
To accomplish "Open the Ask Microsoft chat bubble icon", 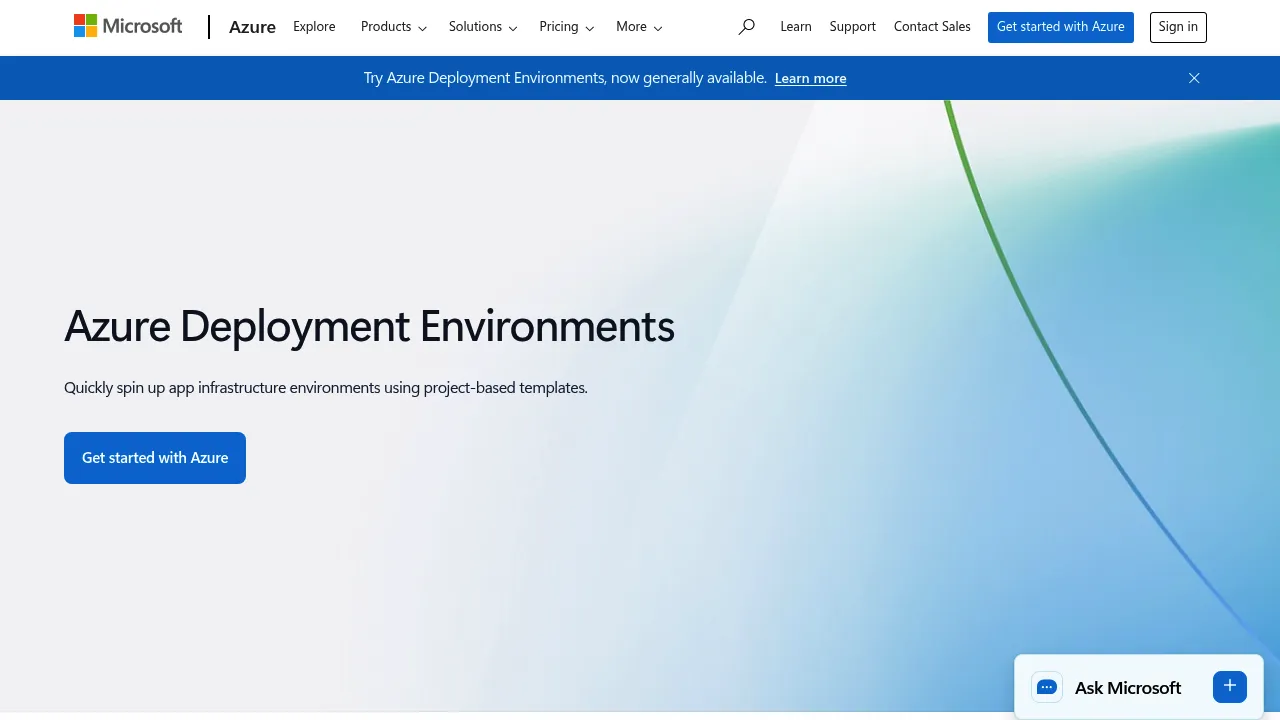I will pyautogui.click(x=1047, y=687).
